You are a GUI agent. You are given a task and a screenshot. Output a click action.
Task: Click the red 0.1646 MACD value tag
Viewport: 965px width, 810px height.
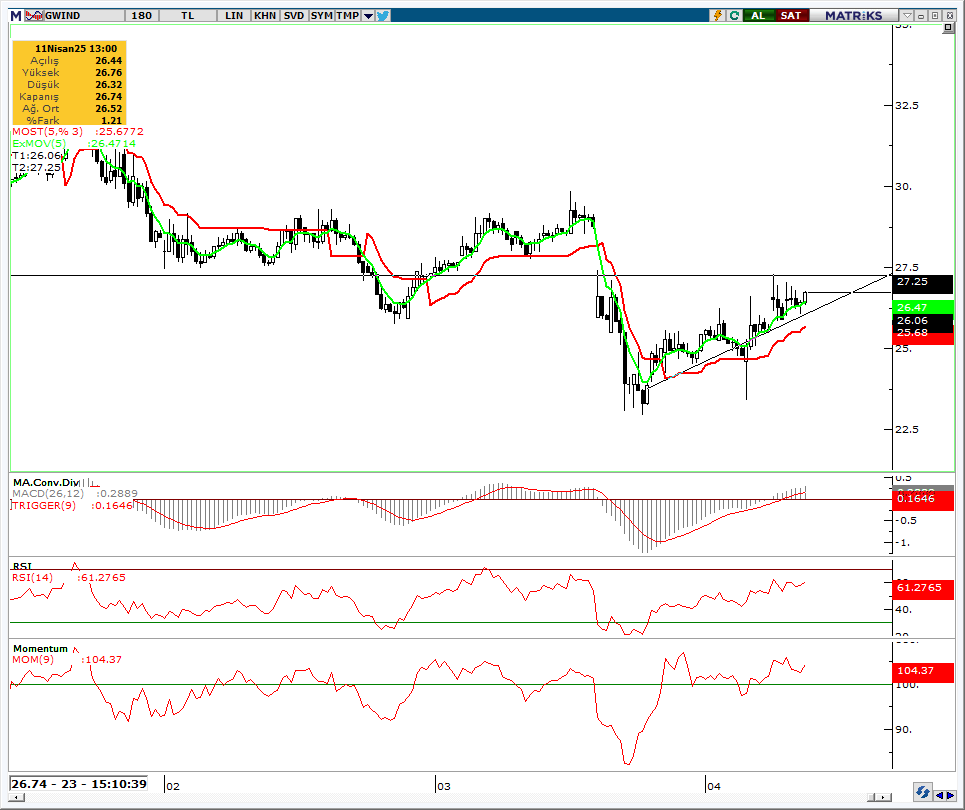point(922,499)
